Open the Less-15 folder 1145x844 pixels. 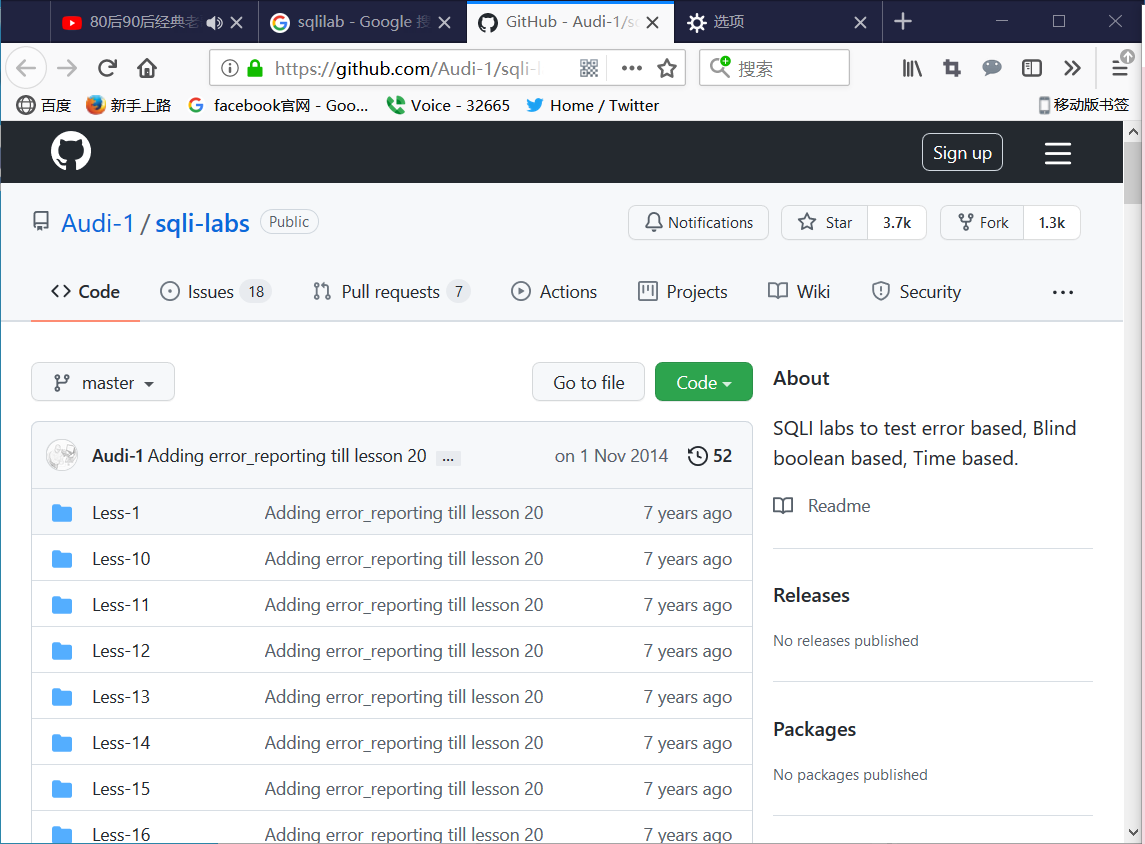120,789
